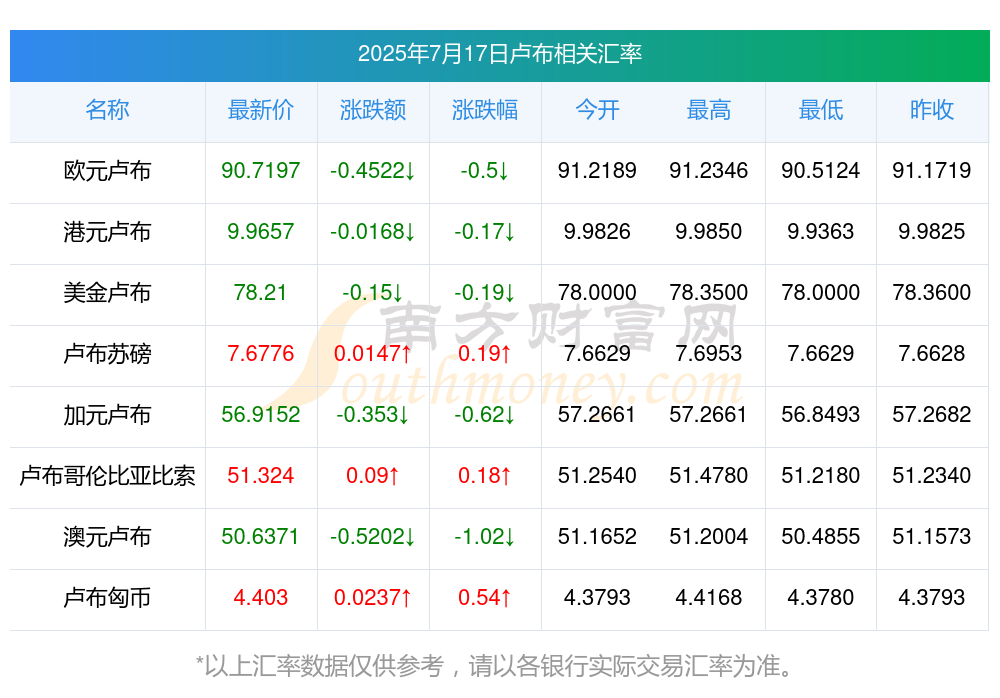Click change value 0.09↑
The width and height of the screenshot is (1000, 698).
(372, 475)
